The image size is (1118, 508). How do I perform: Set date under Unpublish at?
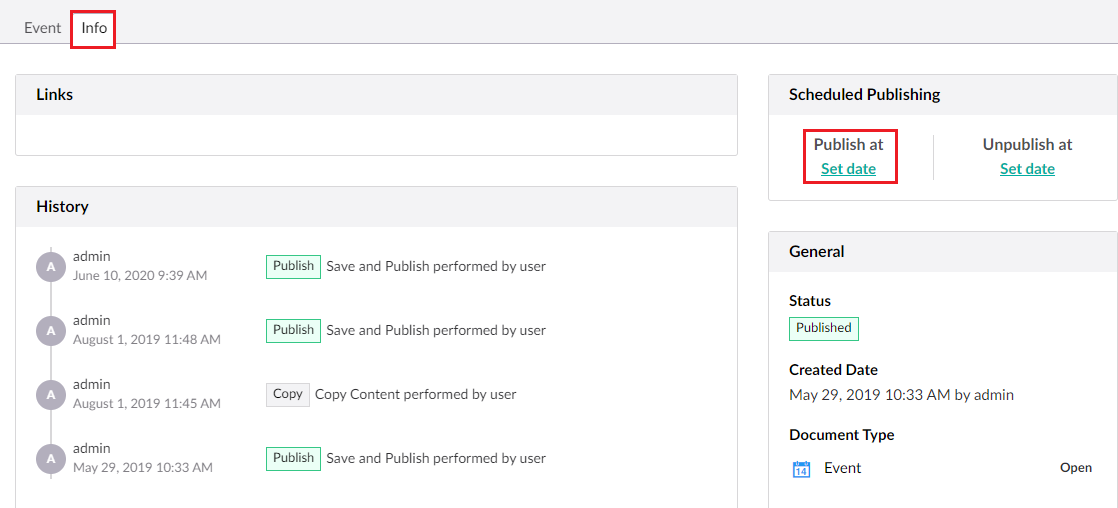tap(1027, 169)
